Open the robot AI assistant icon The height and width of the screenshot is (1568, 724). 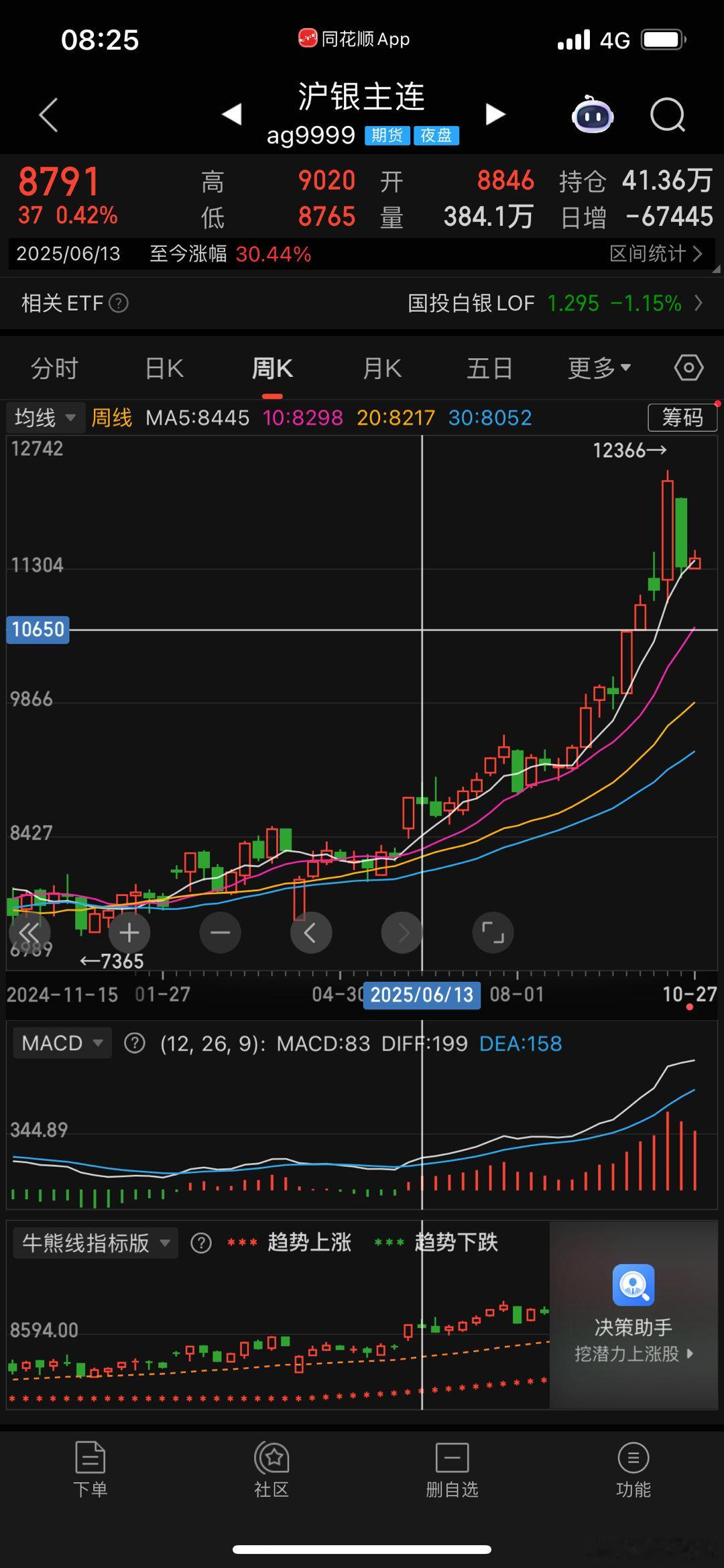click(x=593, y=115)
